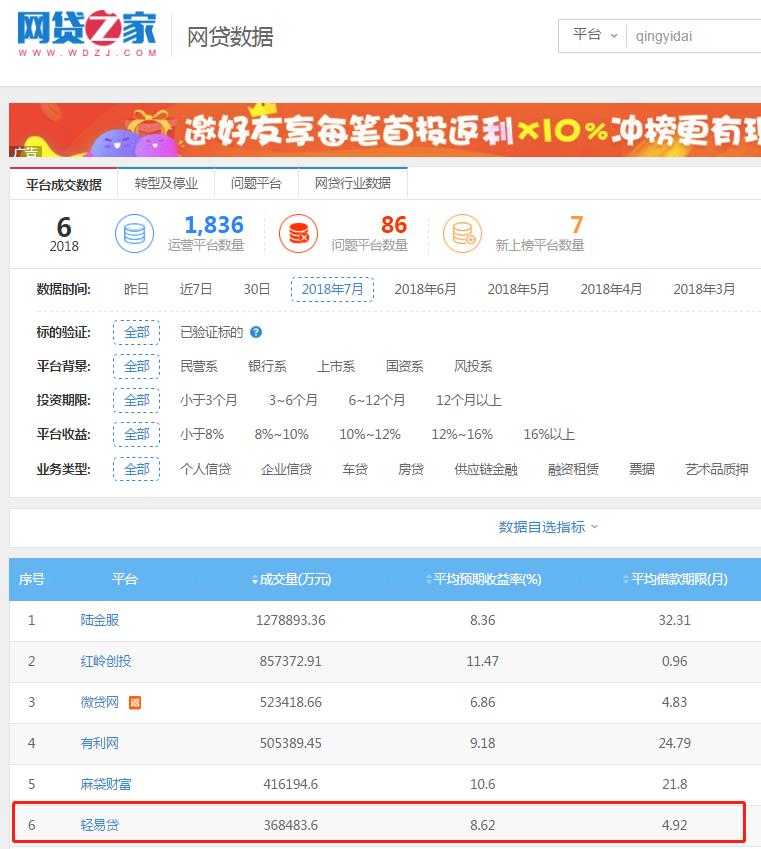Click the 1,836 operating platforms count
Viewport: 761px width, 849px height.
tap(214, 225)
